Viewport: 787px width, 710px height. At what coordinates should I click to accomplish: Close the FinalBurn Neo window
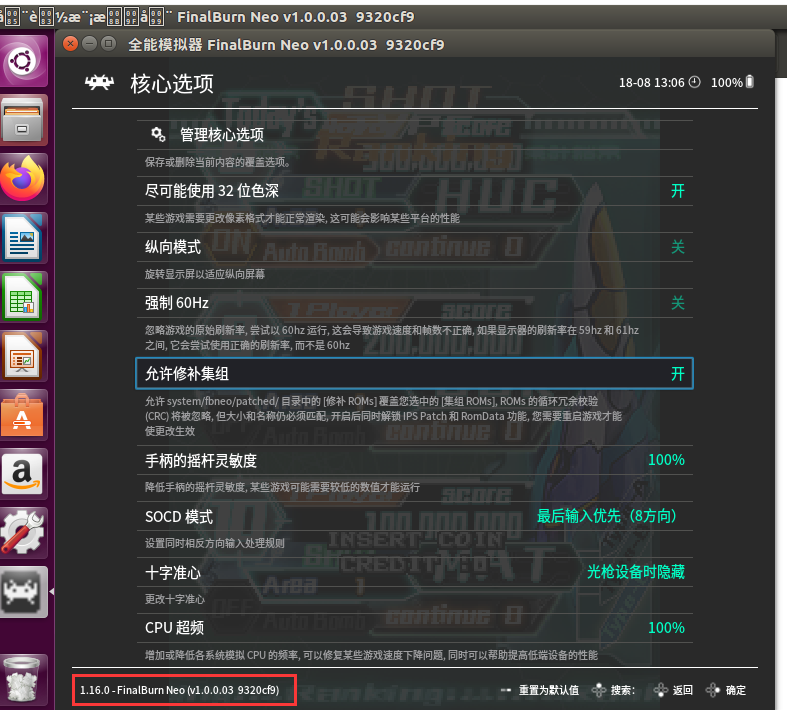[x=71, y=44]
